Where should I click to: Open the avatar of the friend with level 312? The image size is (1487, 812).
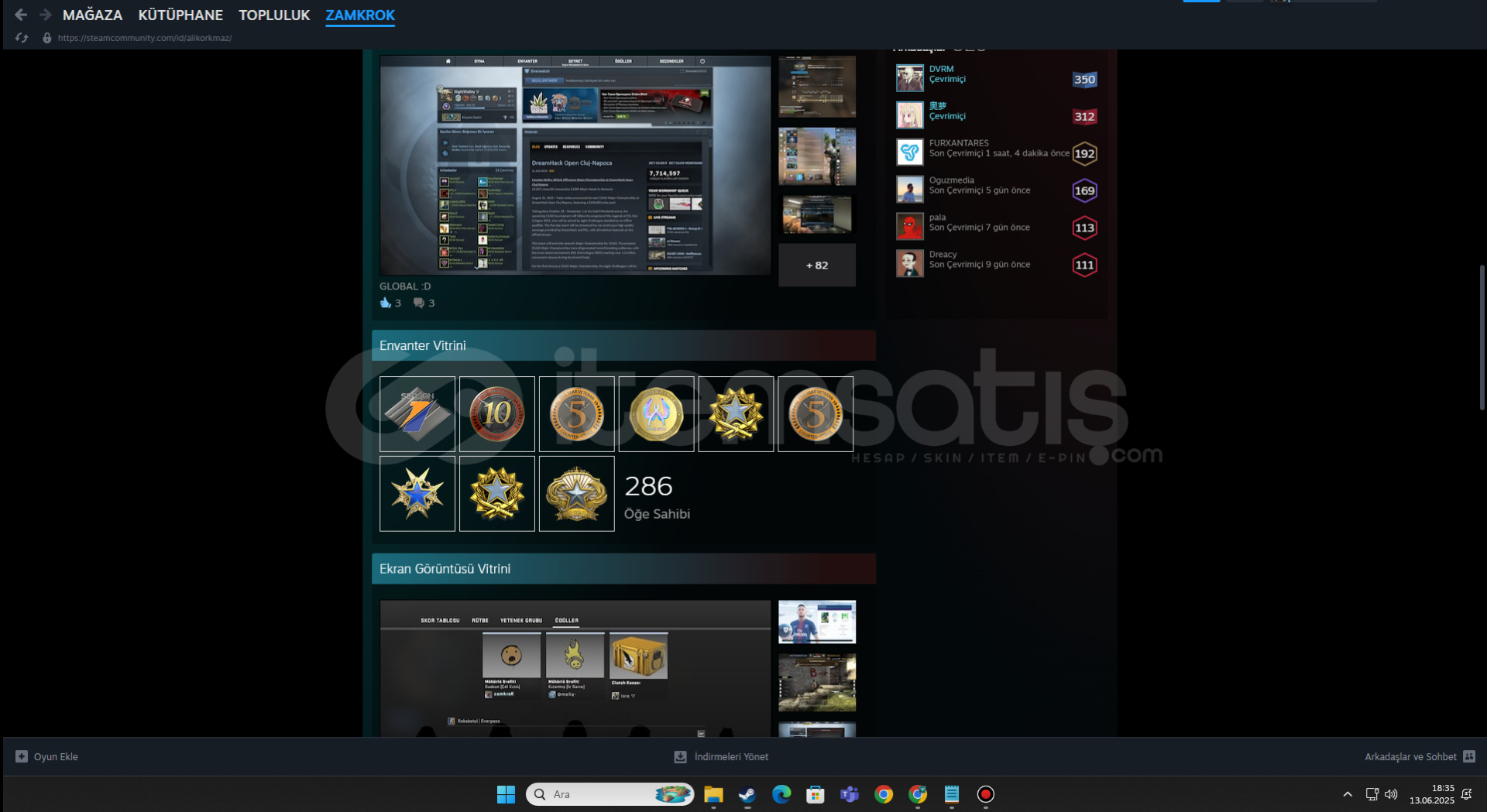(910, 115)
